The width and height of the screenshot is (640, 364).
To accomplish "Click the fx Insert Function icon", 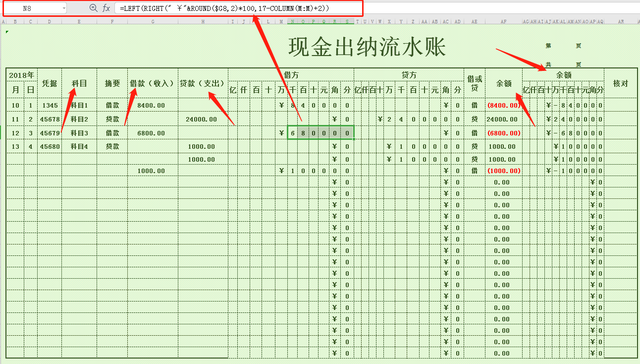I will [106, 8].
